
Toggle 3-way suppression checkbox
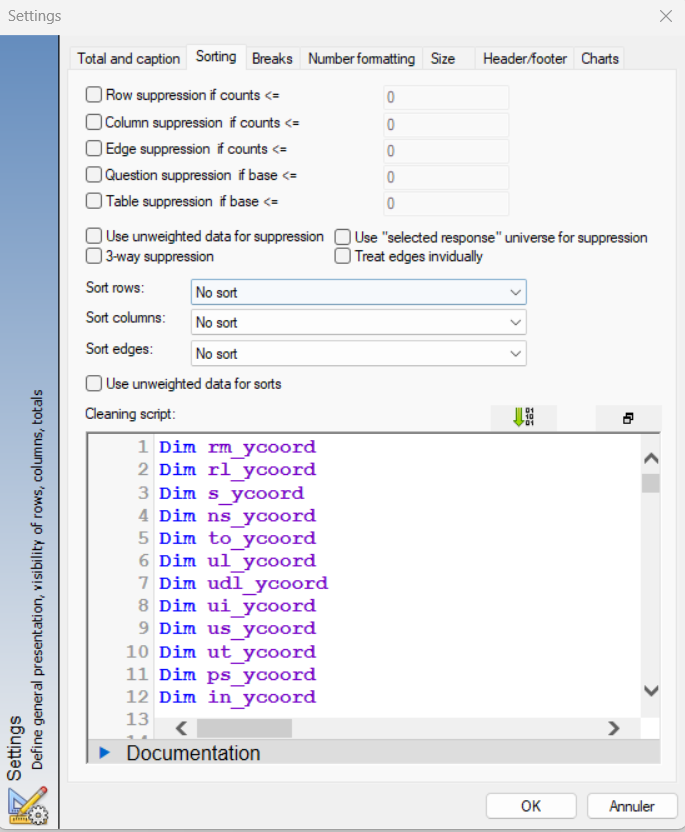(x=94, y=256)
